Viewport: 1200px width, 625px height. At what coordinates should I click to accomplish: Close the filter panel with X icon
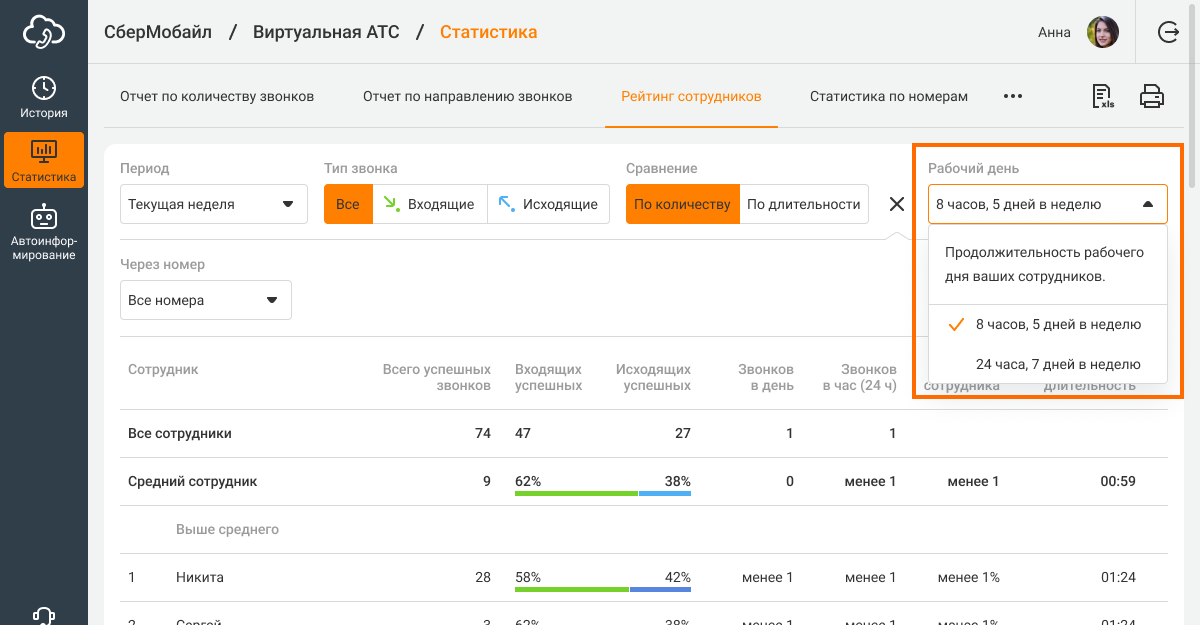[x=897, y=204]
